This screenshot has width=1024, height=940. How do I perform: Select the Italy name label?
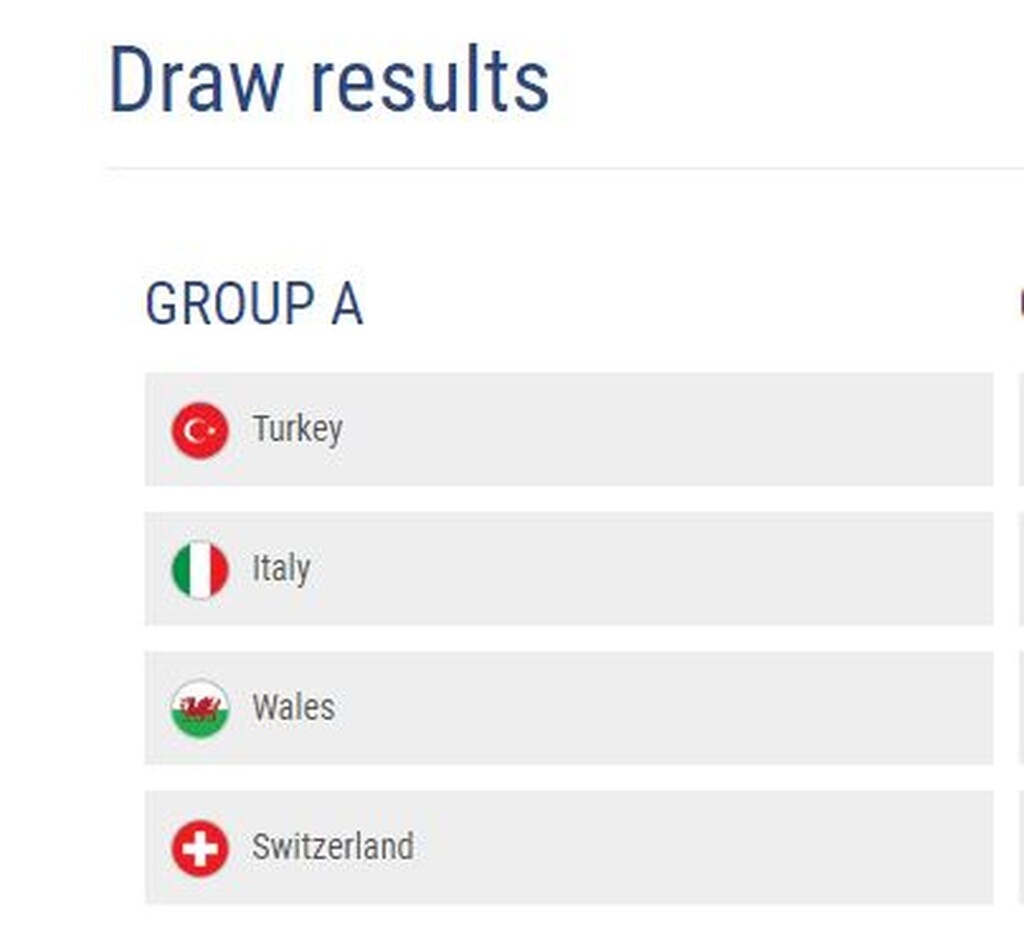pos(283,569)
